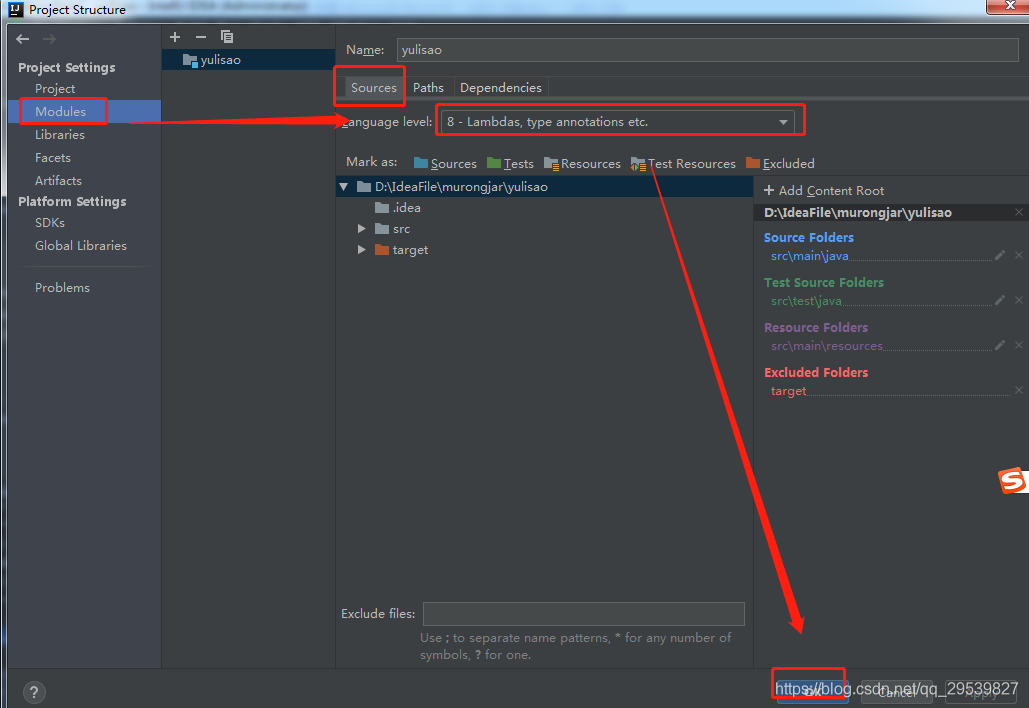Mark folder as Excluded
Image resolution: width=1029 pixels, height=708 pixels.
pos(780,163)
